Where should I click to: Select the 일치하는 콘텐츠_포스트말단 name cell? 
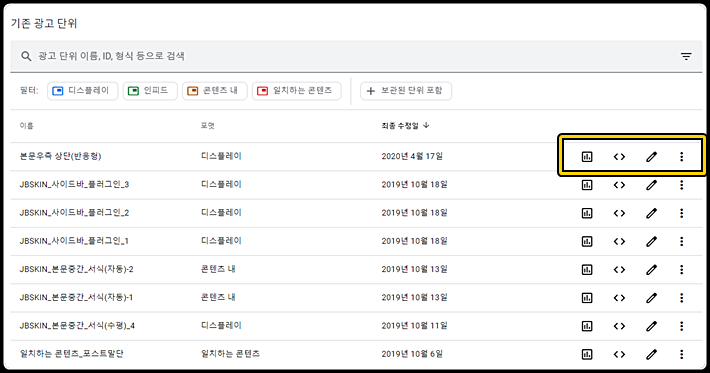pyautogui.click(x=71, y=354)
